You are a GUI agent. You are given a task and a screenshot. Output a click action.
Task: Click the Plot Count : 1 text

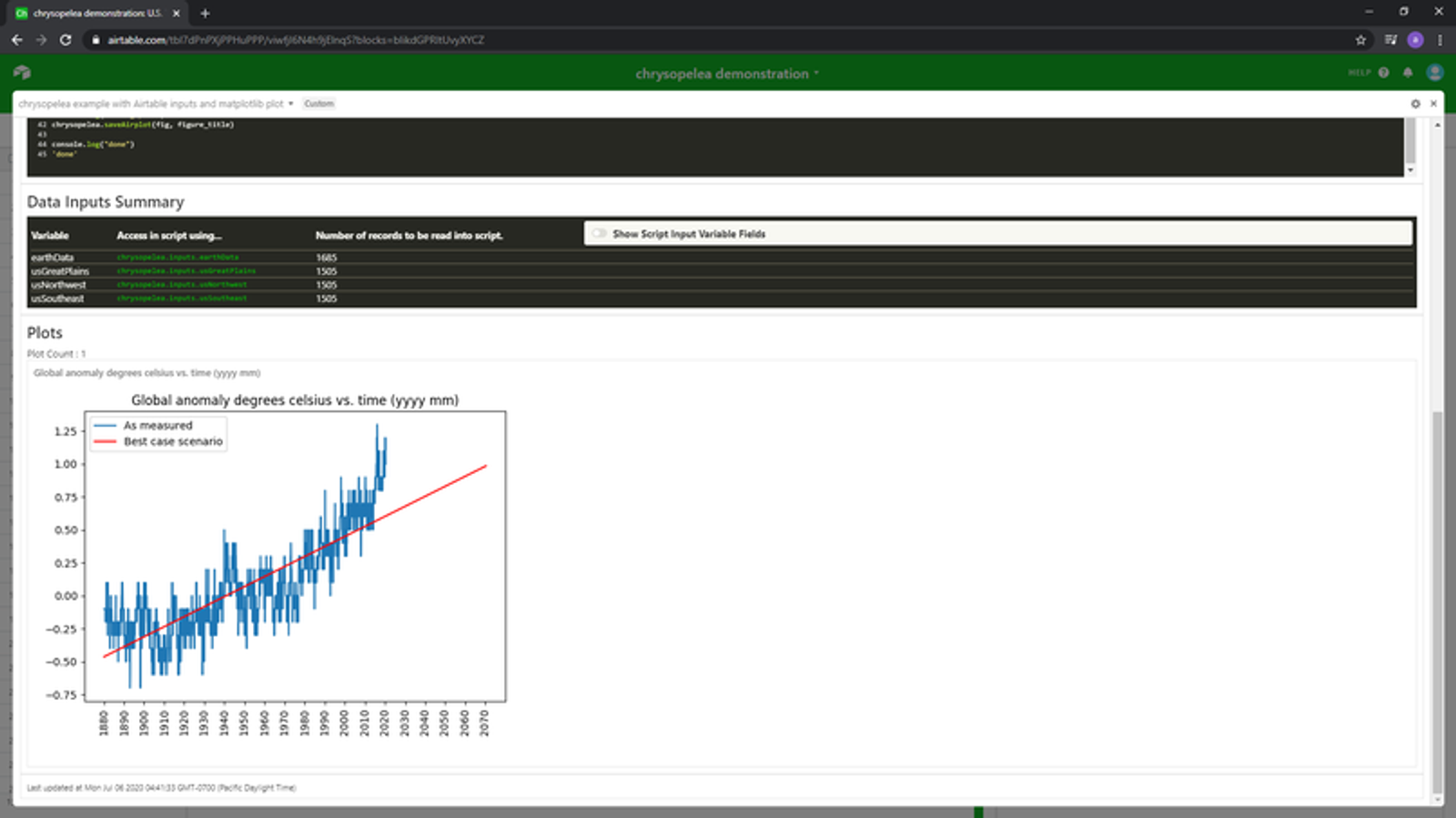coord(56,354)
